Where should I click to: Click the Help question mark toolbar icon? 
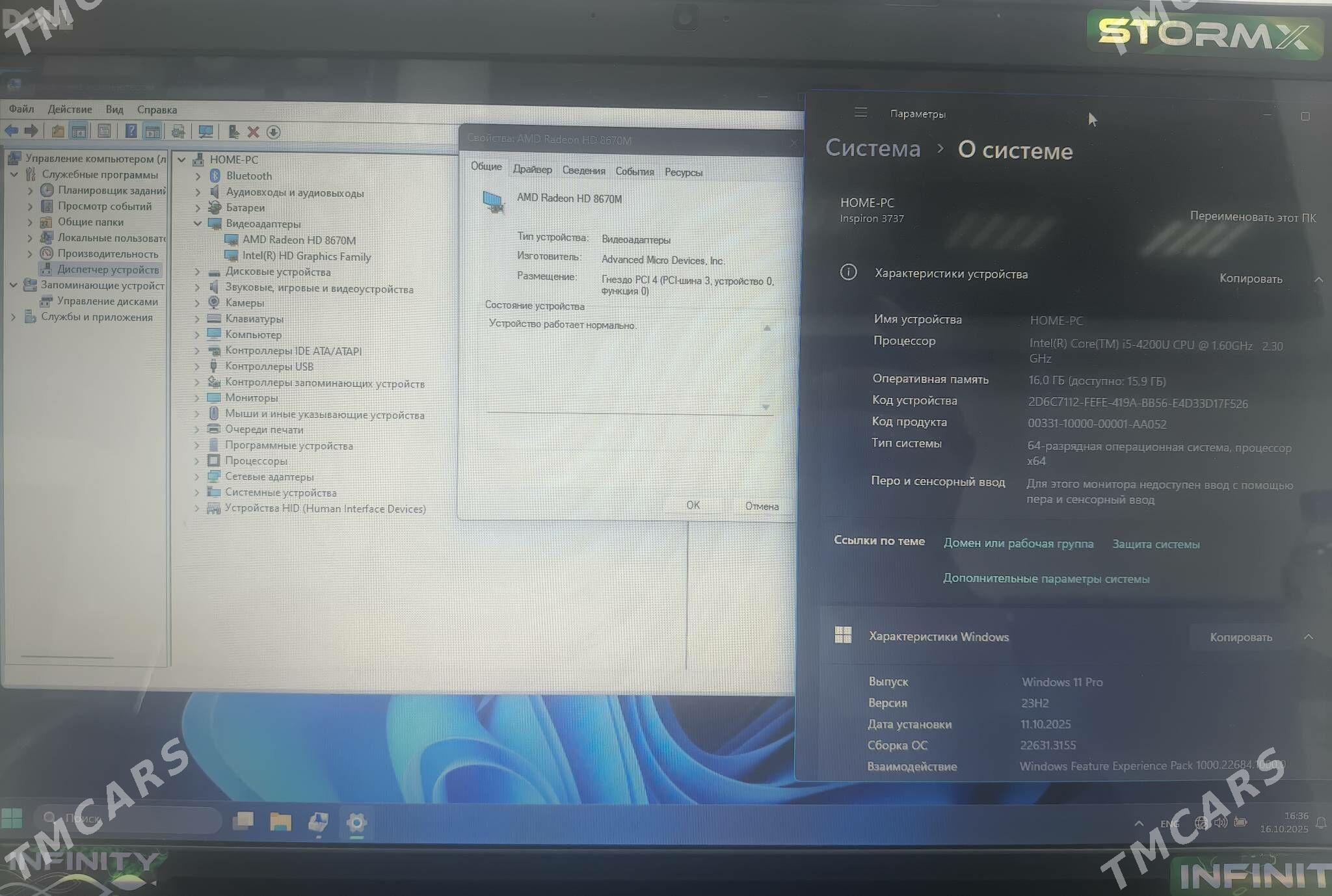pos(131,131)
